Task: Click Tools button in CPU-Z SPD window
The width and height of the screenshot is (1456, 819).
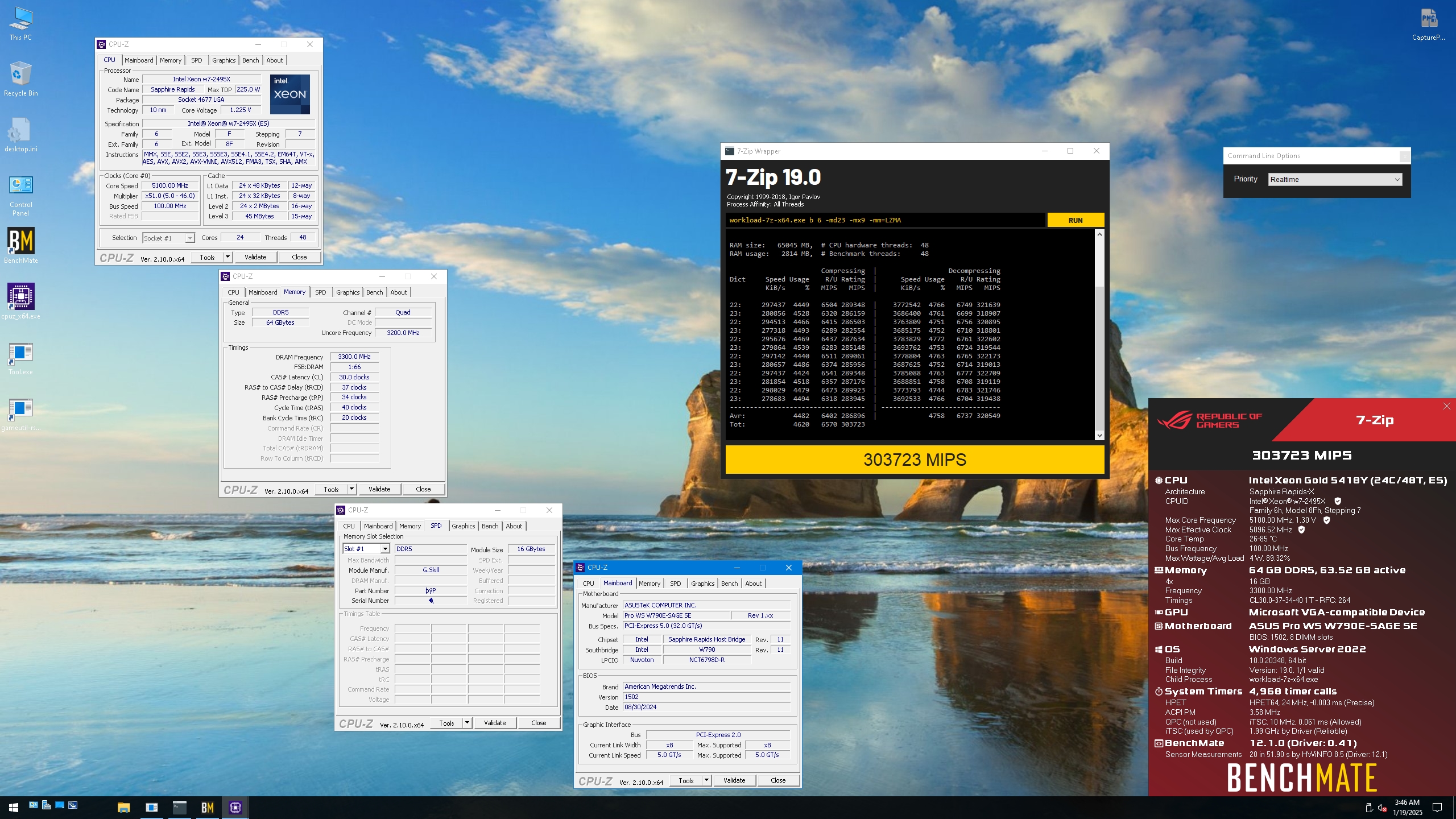Action: click(x=446, y=723)
